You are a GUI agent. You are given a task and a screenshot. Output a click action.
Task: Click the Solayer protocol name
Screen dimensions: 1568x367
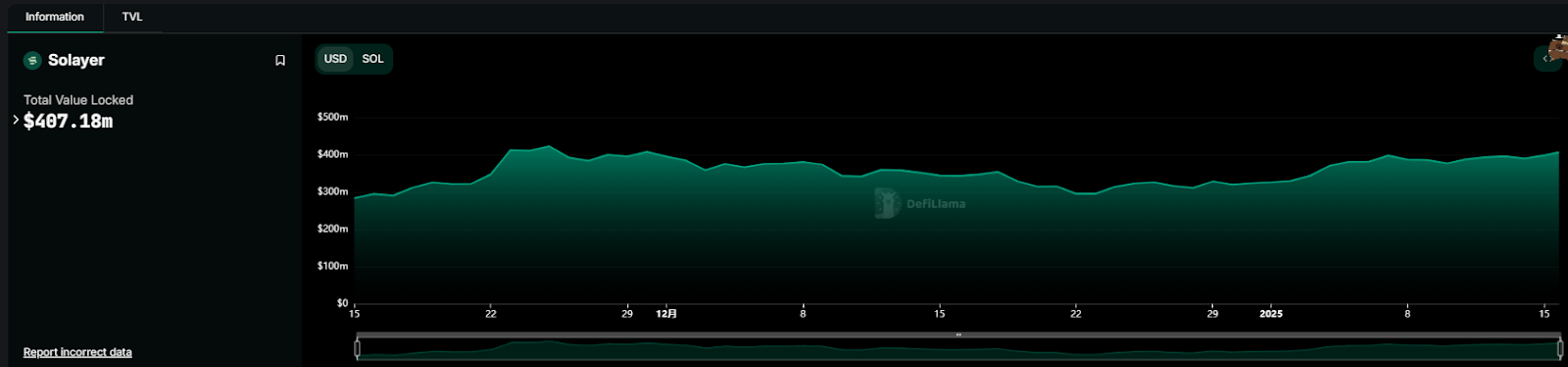click(x=76, y=60)
